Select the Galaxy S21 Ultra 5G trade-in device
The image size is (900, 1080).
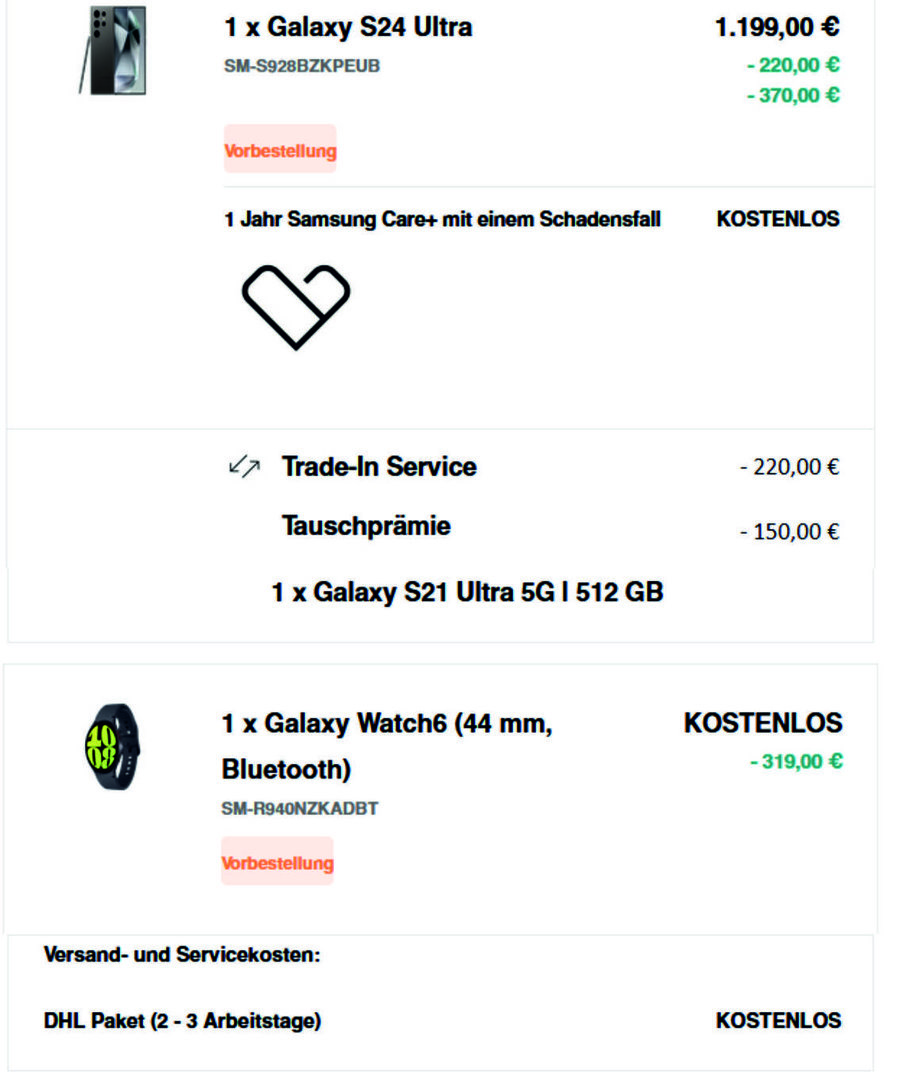(x=467, y=592)
